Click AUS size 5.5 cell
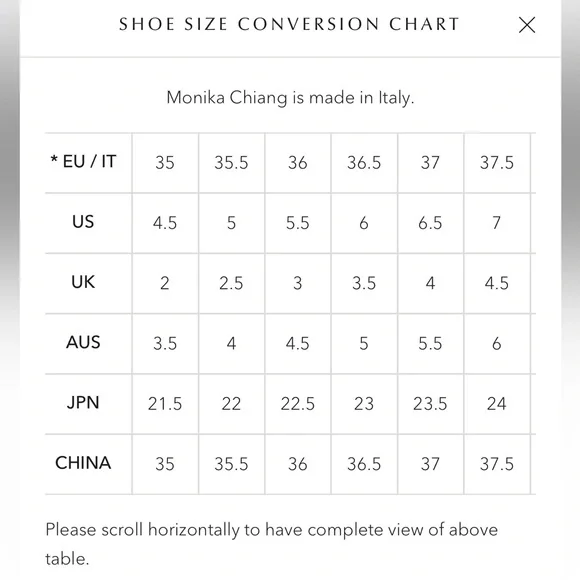This screenshot has width=580, height=580. (430, 344)
